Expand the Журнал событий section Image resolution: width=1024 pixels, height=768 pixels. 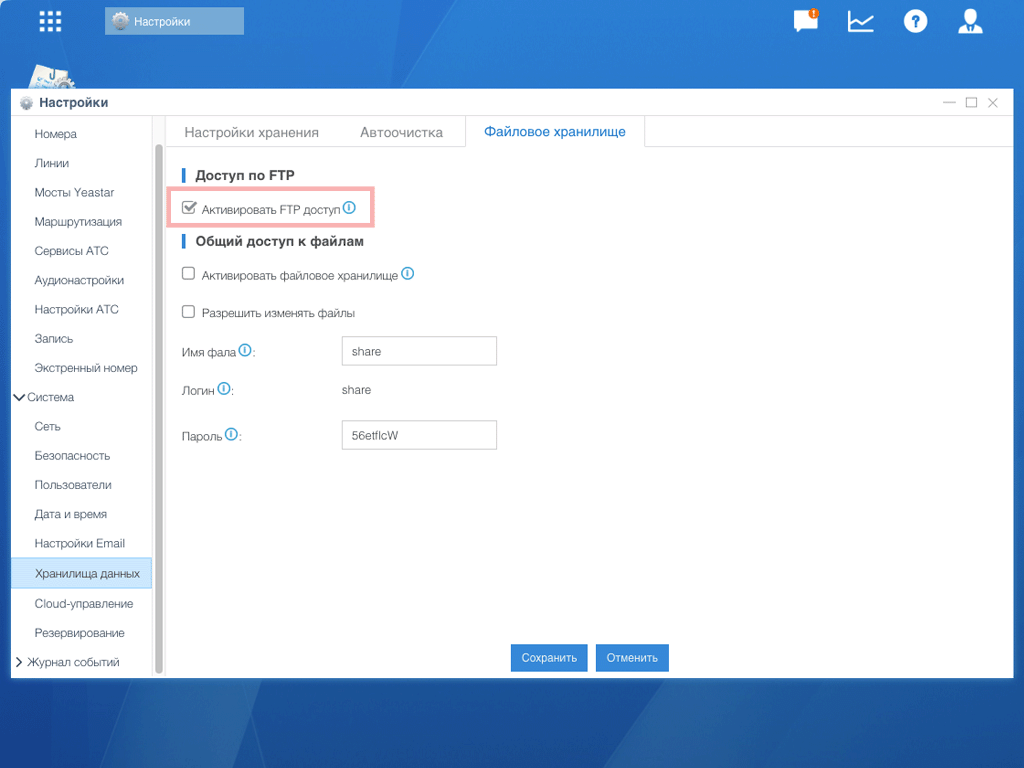19,662
